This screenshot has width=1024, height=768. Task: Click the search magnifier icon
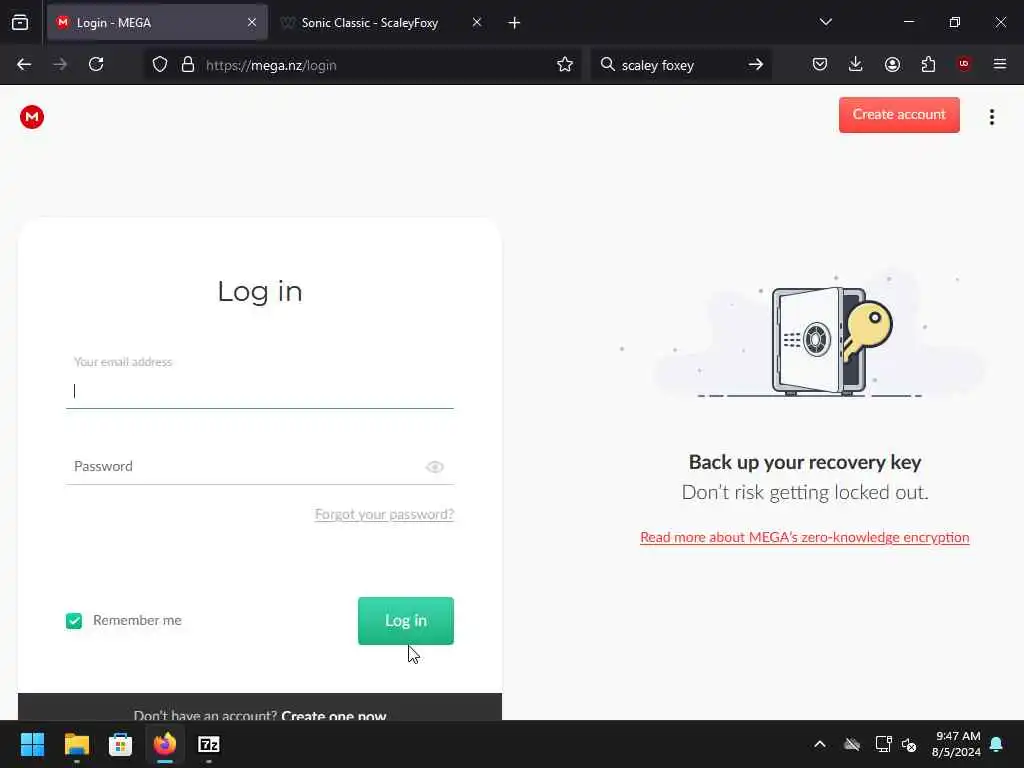607,65
